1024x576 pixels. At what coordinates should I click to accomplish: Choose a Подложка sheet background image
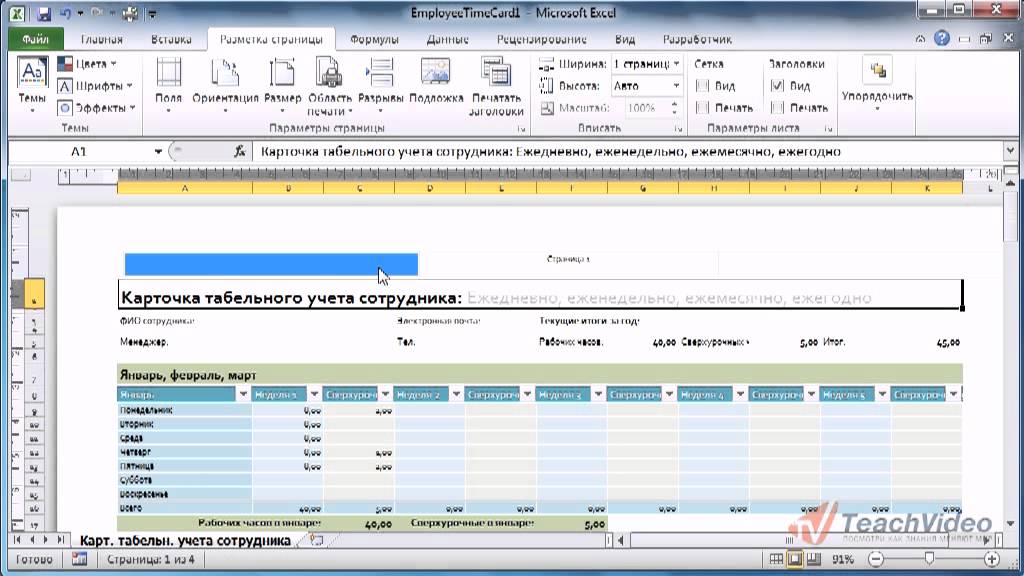click(x=436, y=80)
